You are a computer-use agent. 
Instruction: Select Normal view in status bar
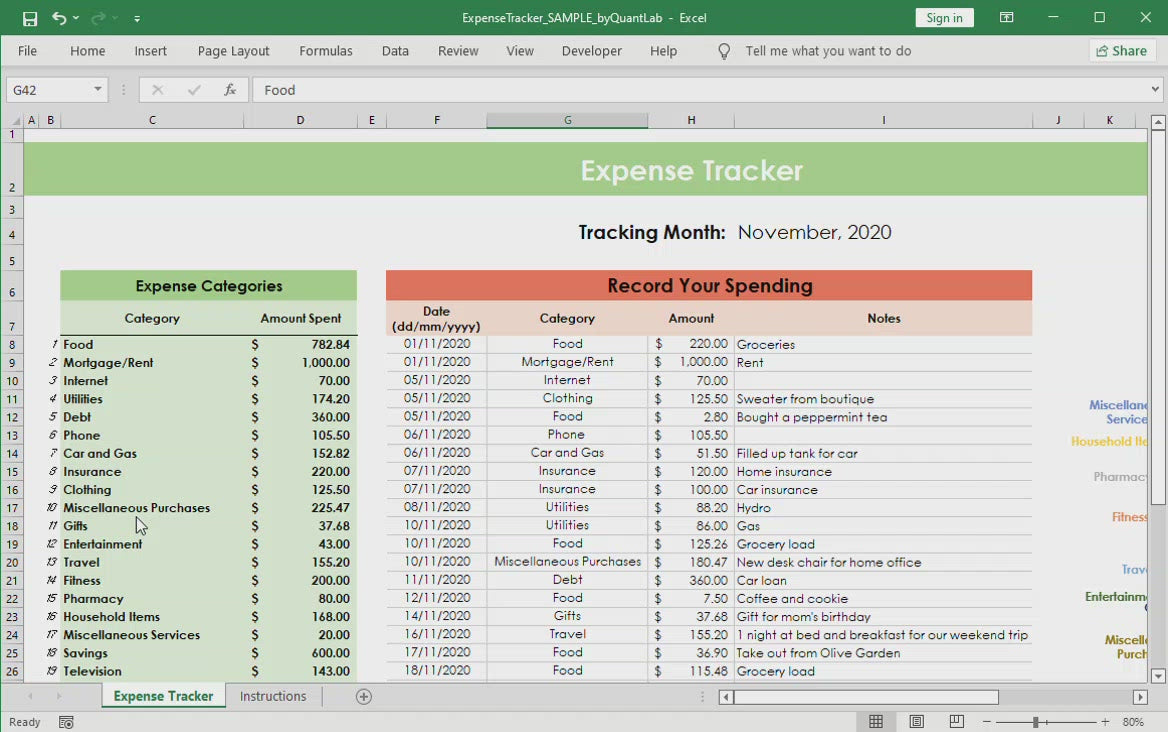876,722
